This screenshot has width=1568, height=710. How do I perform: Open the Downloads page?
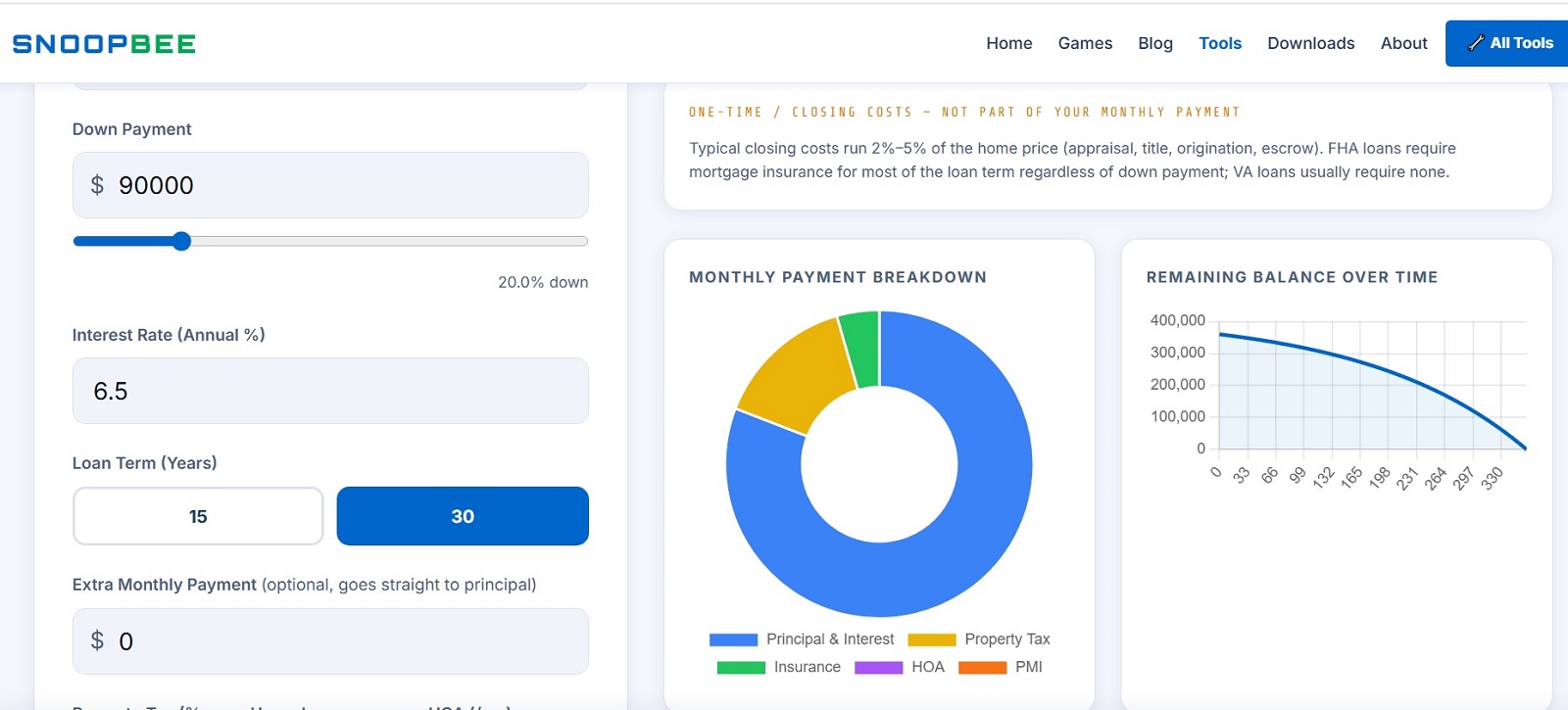pyautogui.click(x=1310, y=43)
